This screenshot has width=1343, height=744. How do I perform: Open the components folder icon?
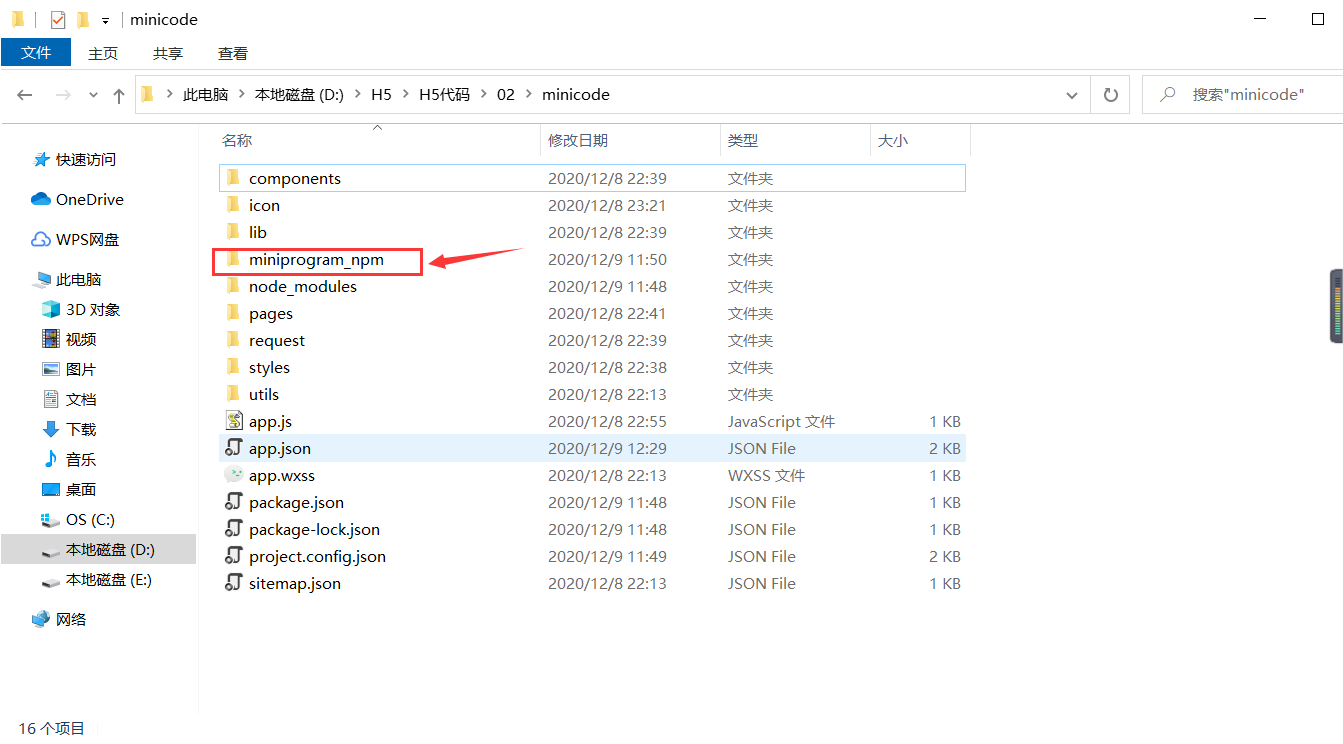tap(233, 178)
